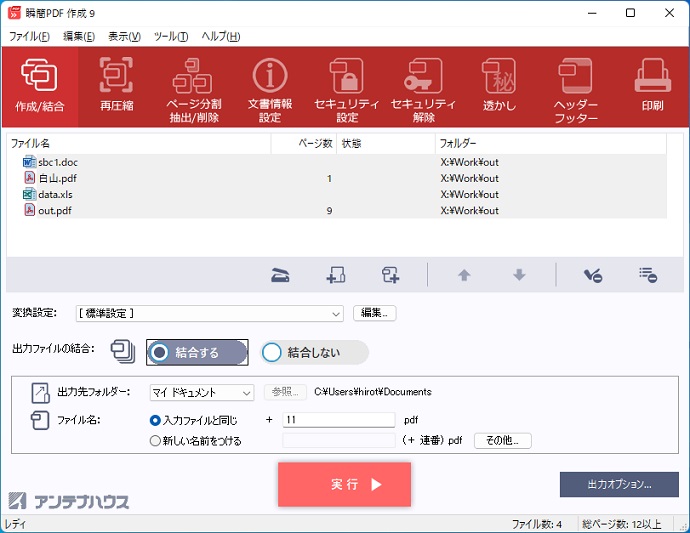
Task: Click ファイル数: 4 in status bar
Action: coord(536,524)
